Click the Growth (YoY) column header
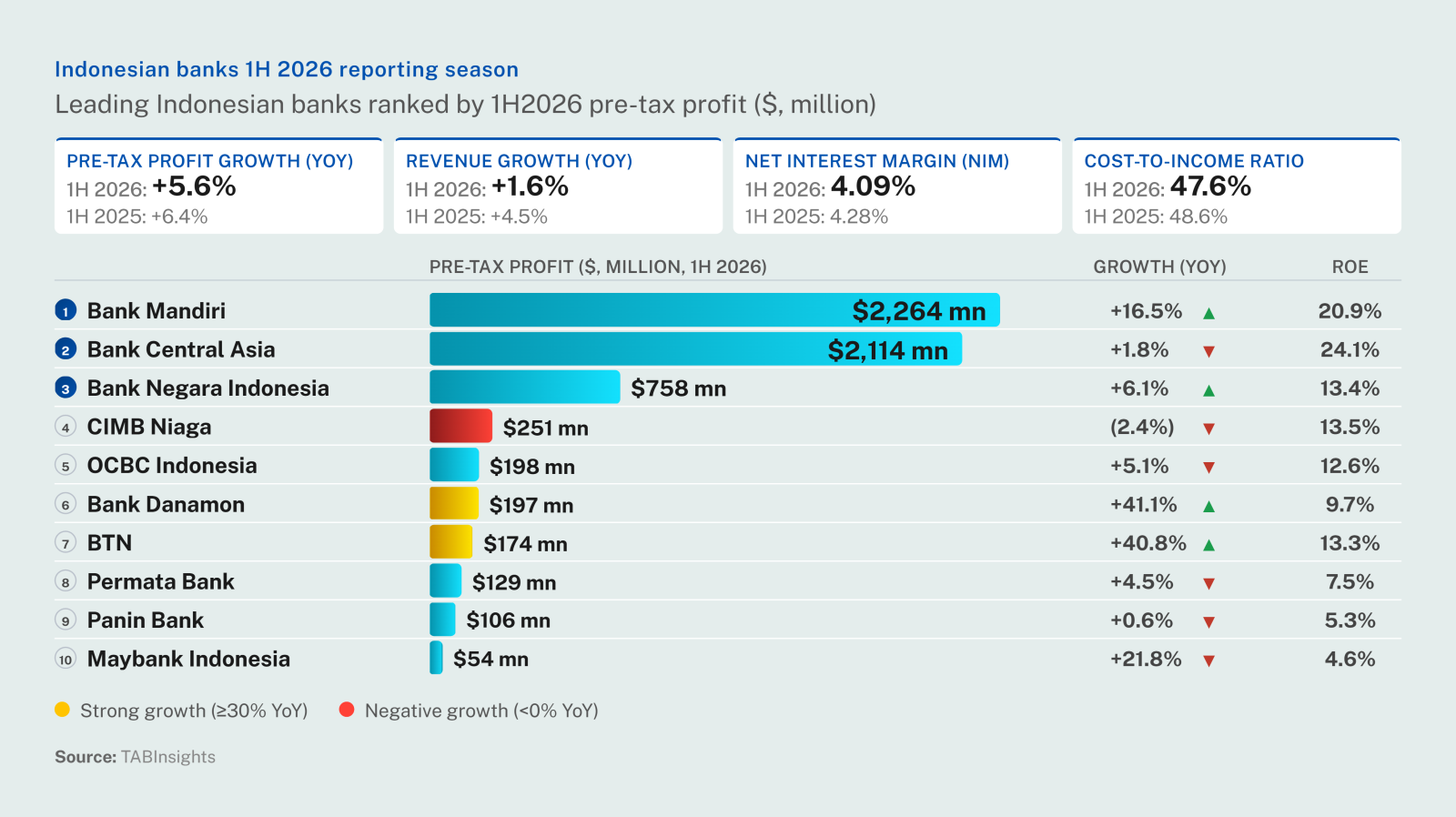Screen dimensions: 1456x817 [1159, 267]
